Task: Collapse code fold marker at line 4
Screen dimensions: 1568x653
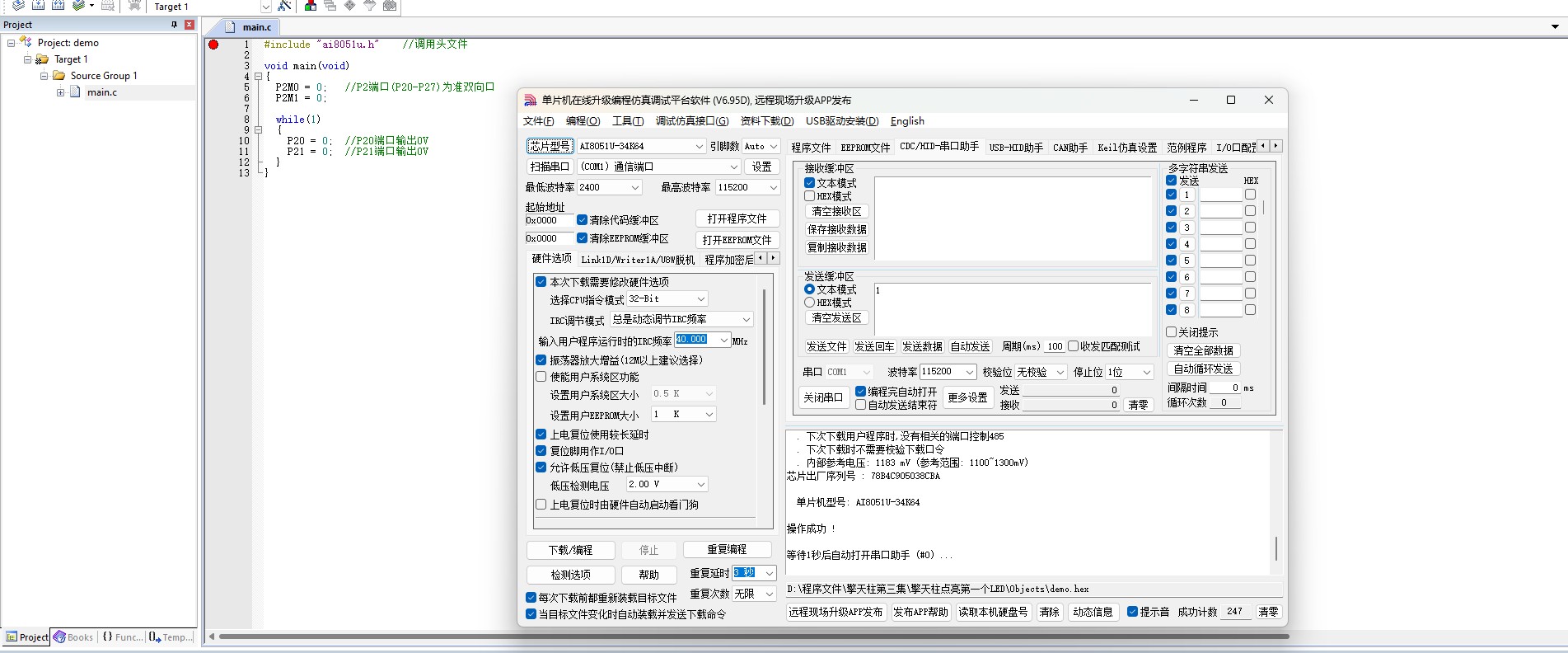Action: click(258, 77)
